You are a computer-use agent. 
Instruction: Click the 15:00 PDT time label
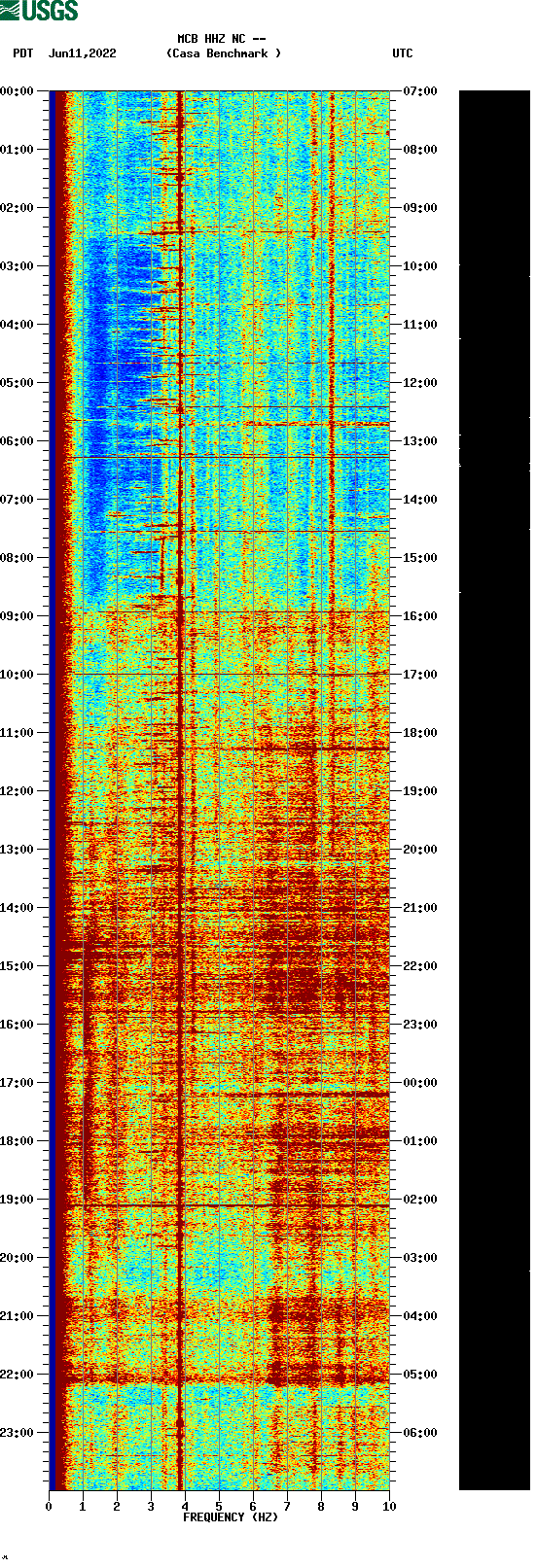pos(18,966)
